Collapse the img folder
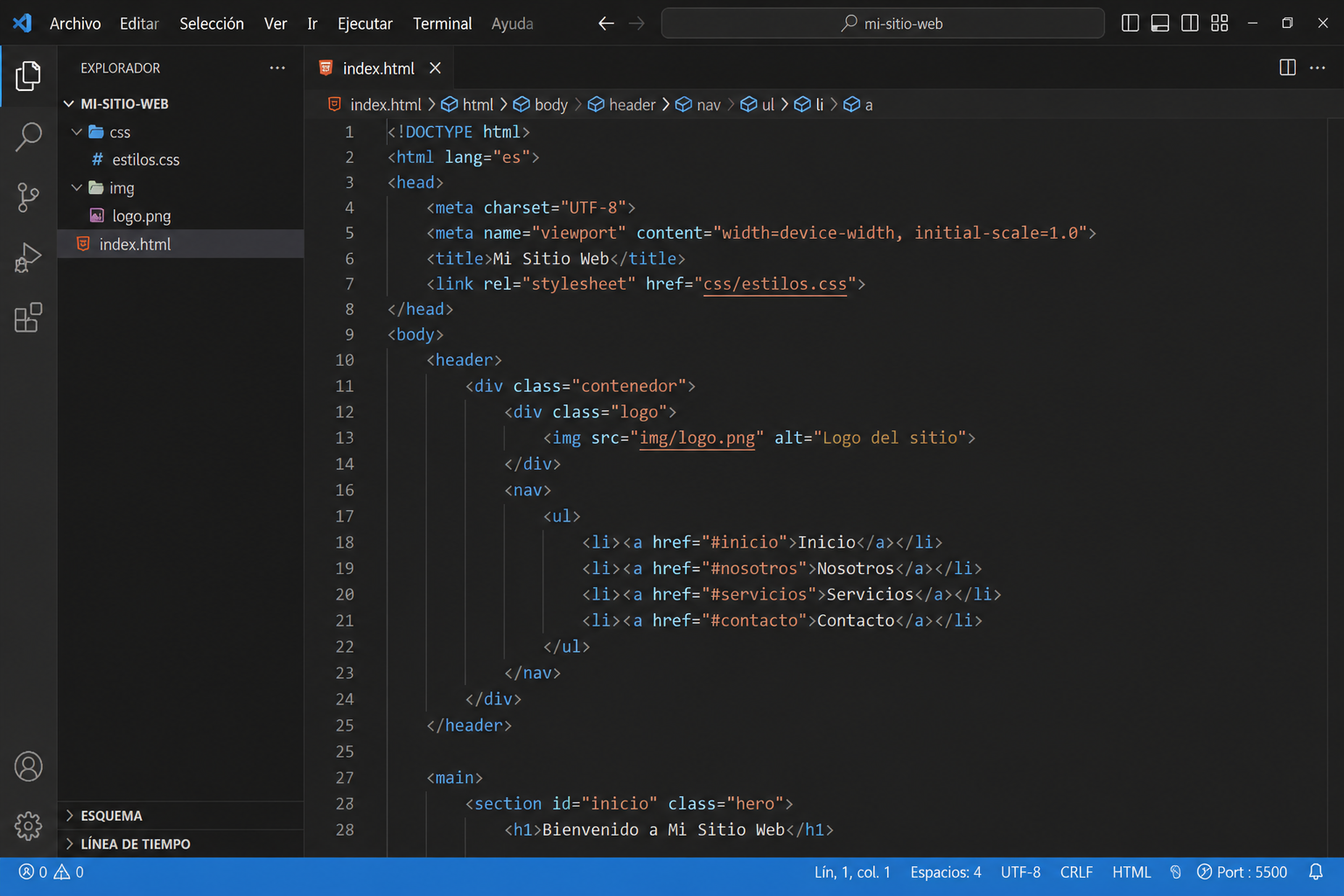The image size is (1344, 896). click(x=77, y=188)
